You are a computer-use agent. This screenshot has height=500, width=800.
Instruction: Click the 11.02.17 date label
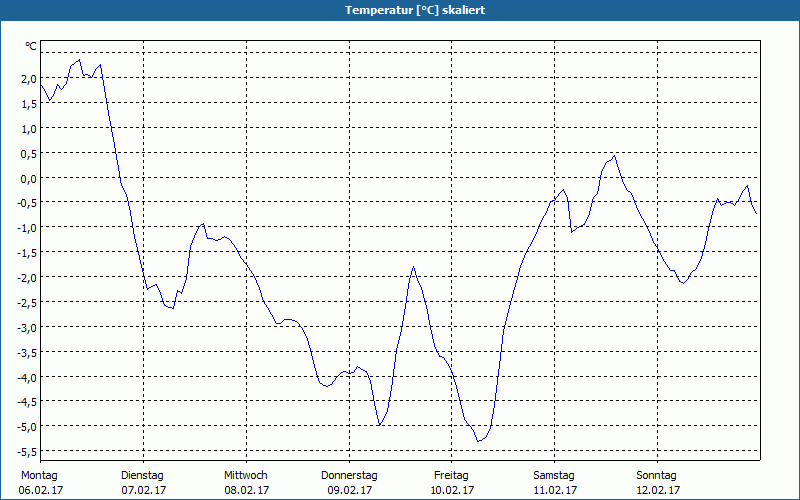tap(555, 490)
